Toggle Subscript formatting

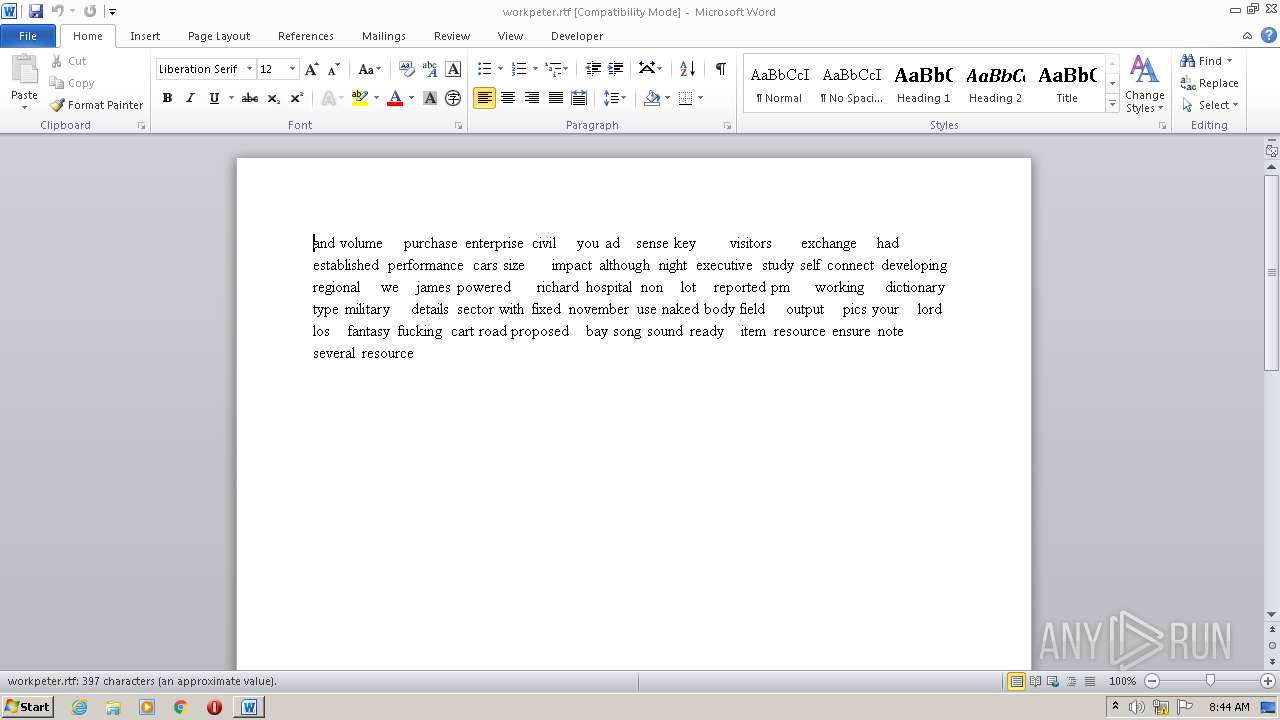(x=273, y=98)
